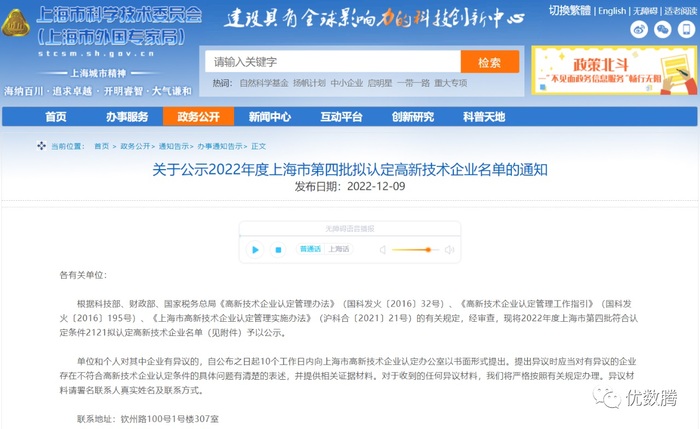Select 普通话 voice option
The image size is (700, 429).
pyautogui.click(x=310, y=249)
